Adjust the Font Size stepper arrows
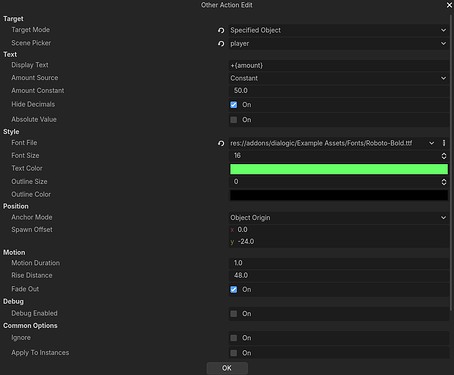The width and height of the screenshot is (454, 375). (x=444, y=156)
